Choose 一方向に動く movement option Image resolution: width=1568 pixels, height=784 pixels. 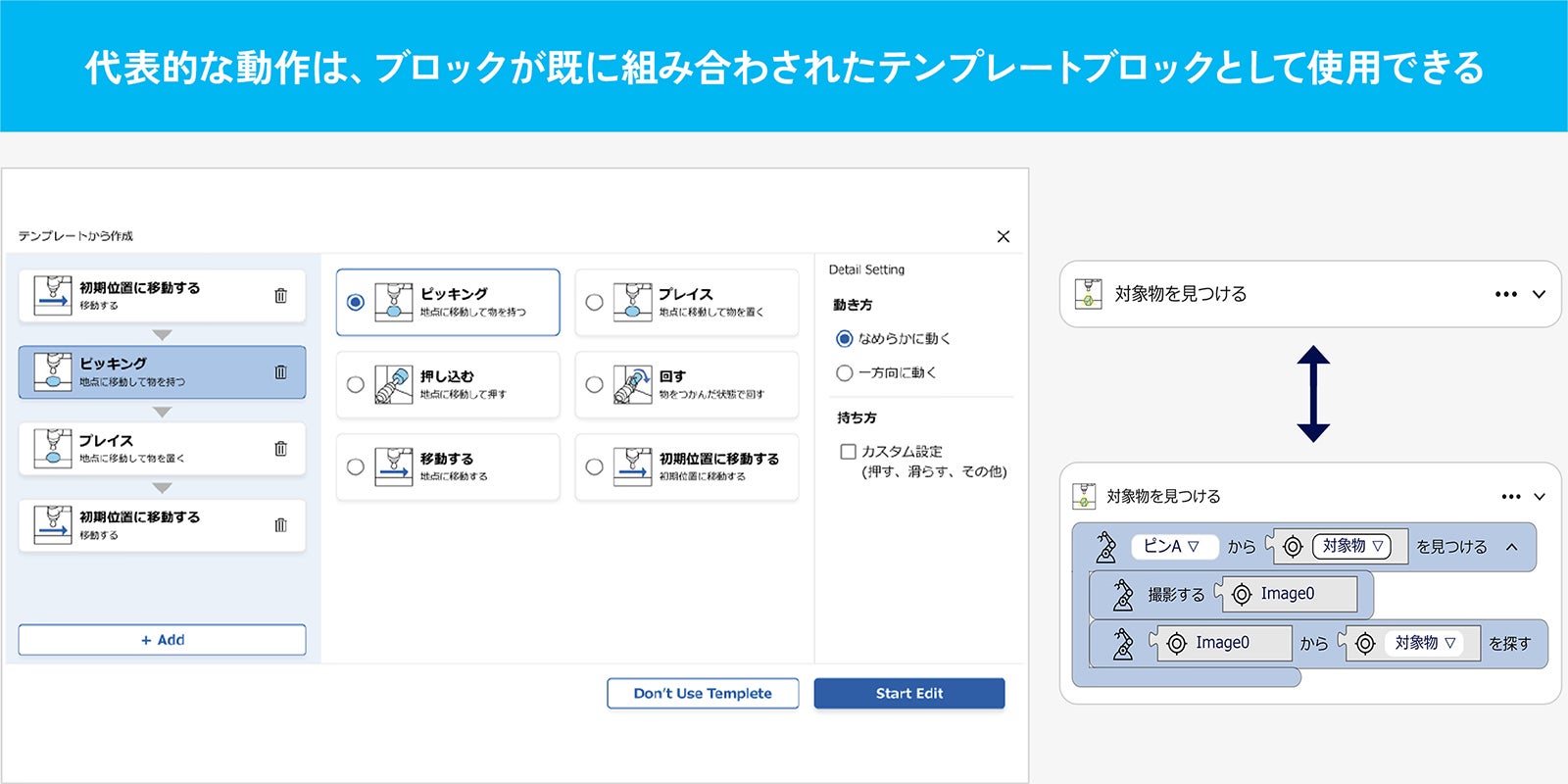click(845, 373)
